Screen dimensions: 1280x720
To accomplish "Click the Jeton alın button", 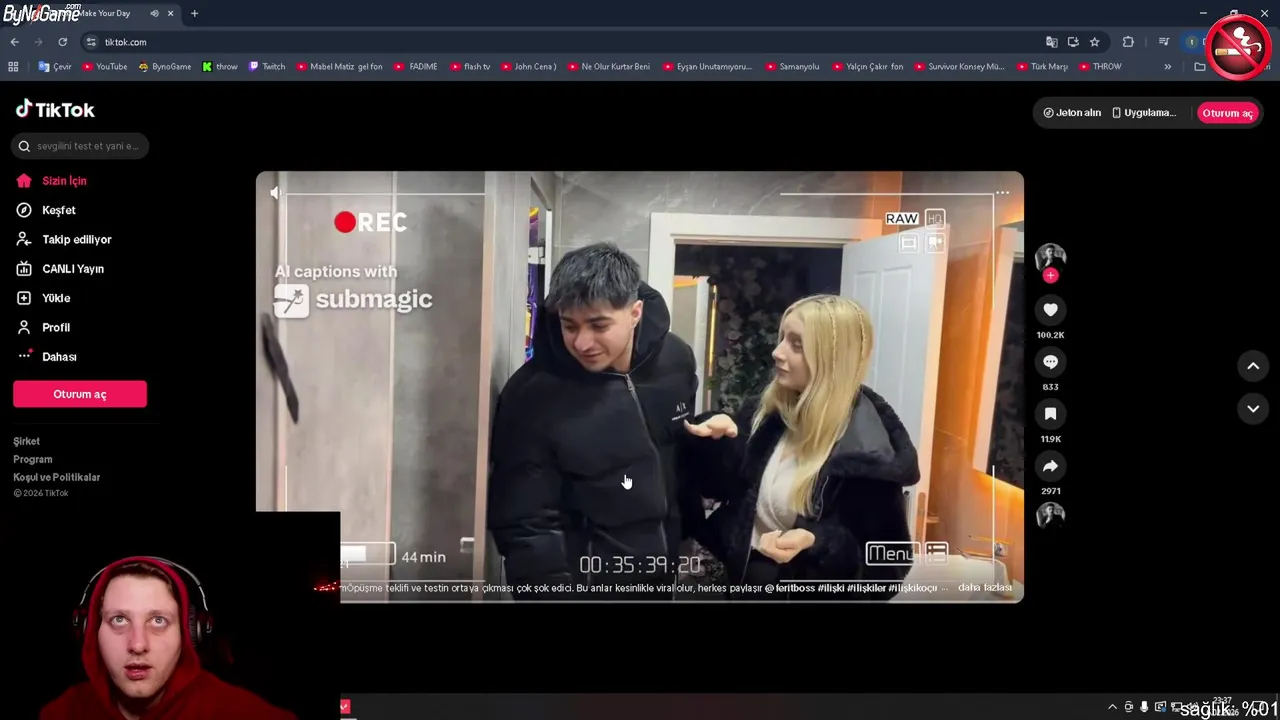I will click(1072, 113).
